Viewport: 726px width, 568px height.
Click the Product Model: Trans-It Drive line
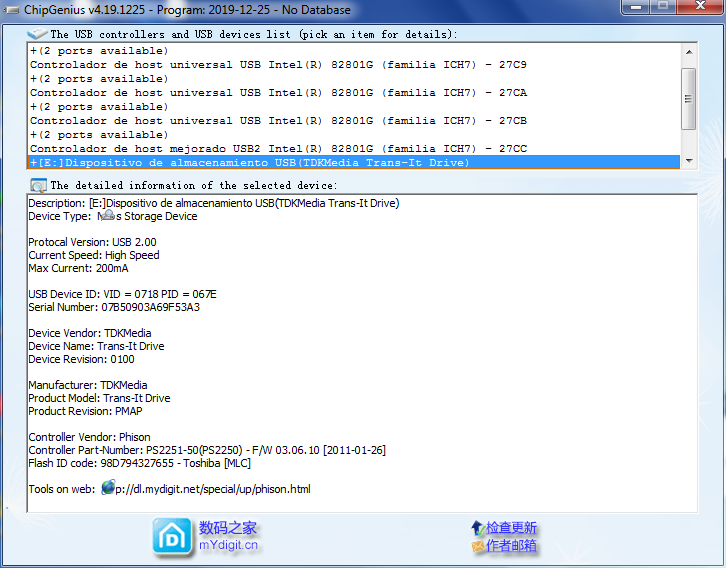99,398
